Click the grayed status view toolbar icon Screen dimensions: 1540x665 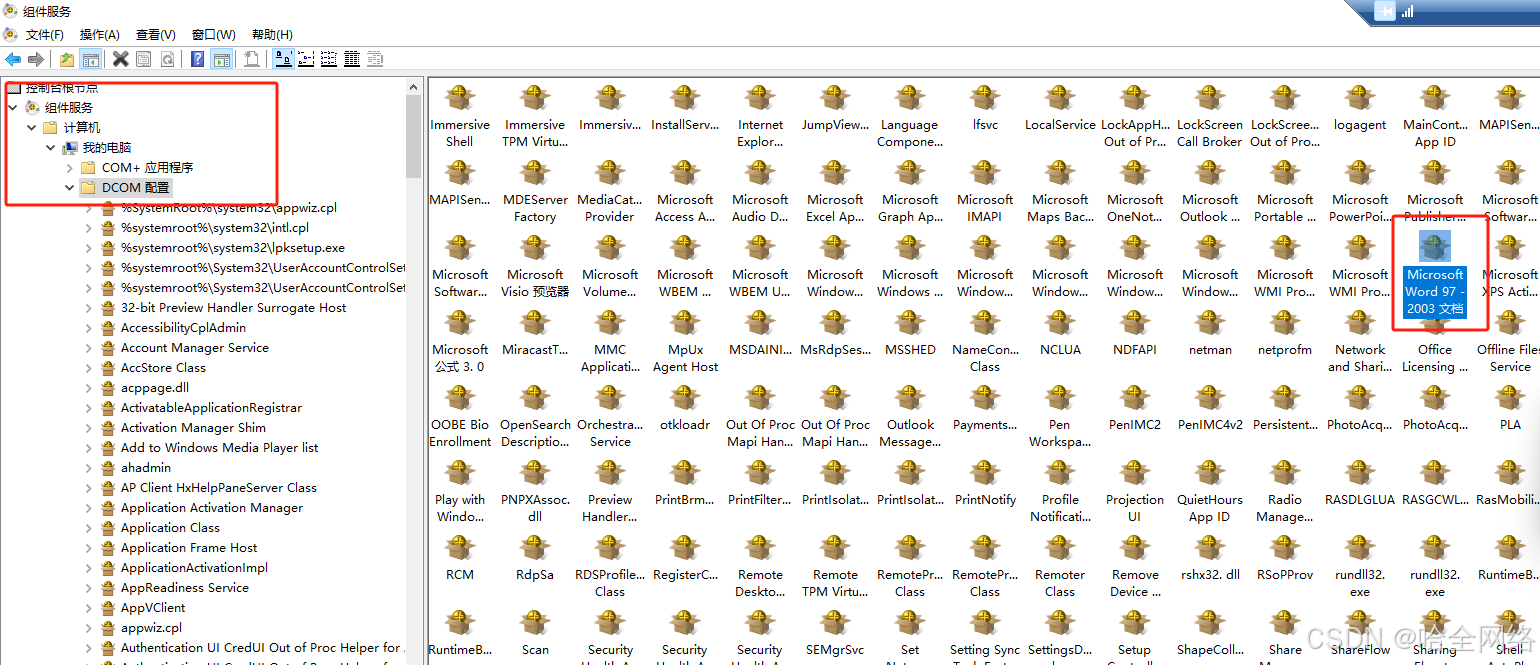coord(375,59)
